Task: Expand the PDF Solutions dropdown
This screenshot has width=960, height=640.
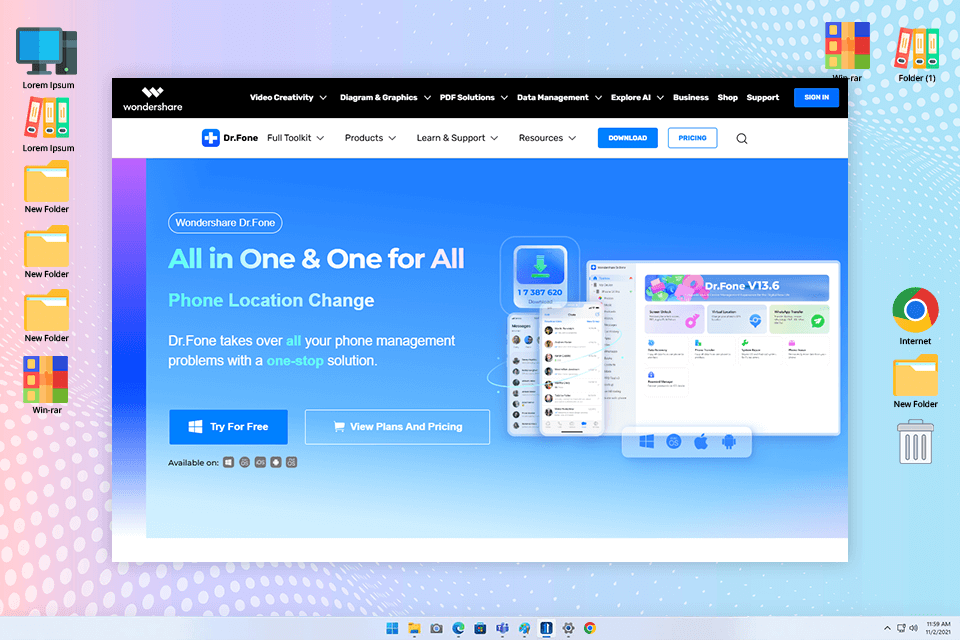Action: 473,97
